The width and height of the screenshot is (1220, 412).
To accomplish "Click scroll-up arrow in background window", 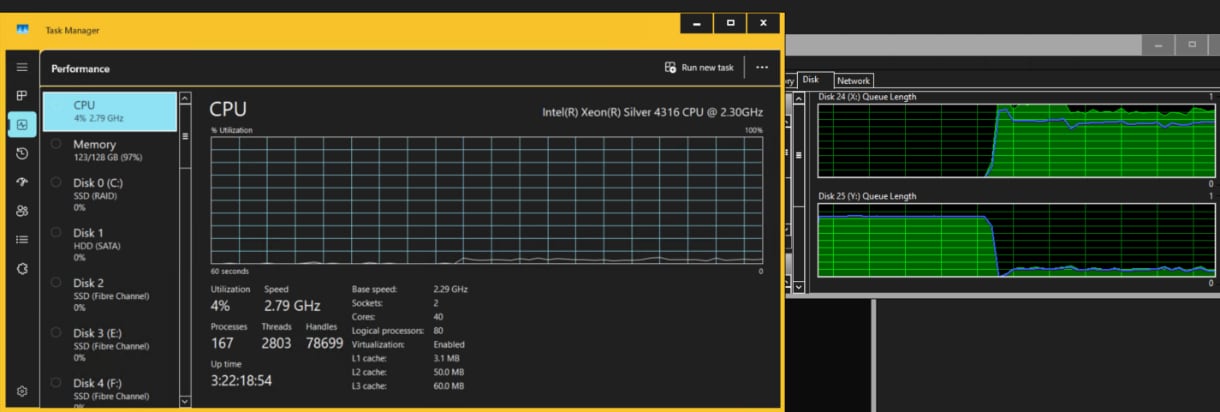I will pos(798,98).
